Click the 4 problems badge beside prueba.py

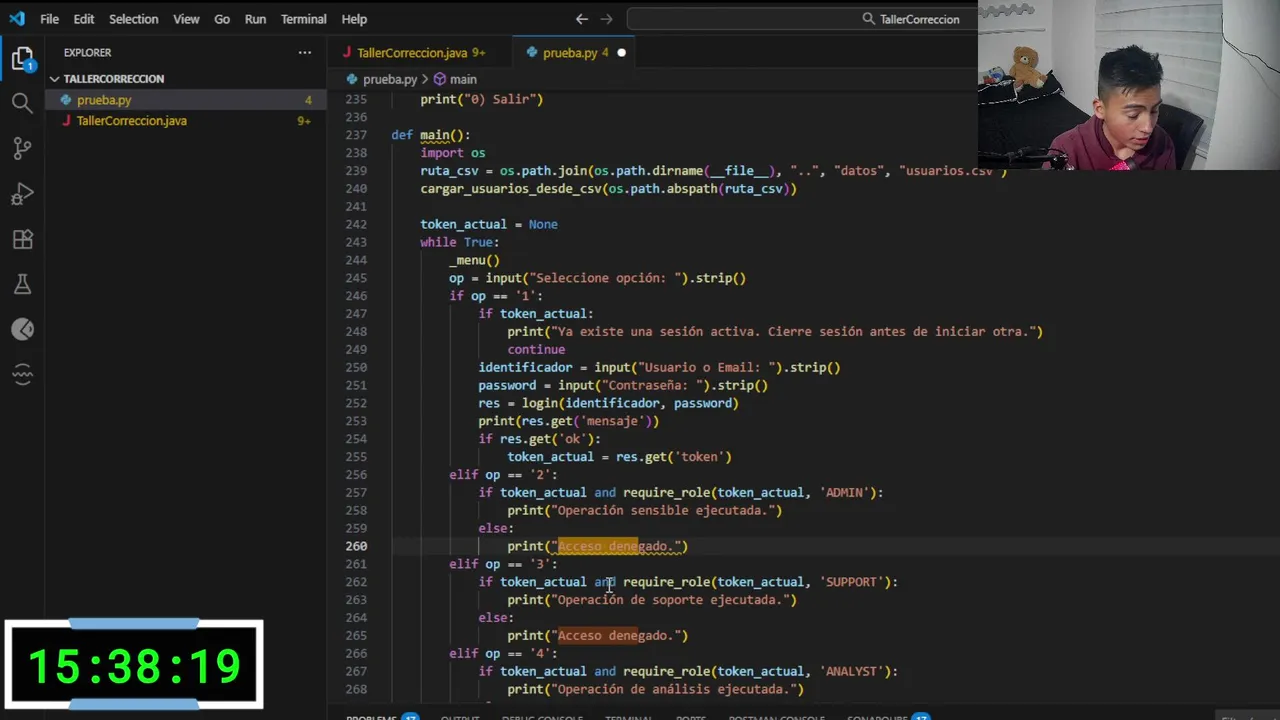(308, 100)
